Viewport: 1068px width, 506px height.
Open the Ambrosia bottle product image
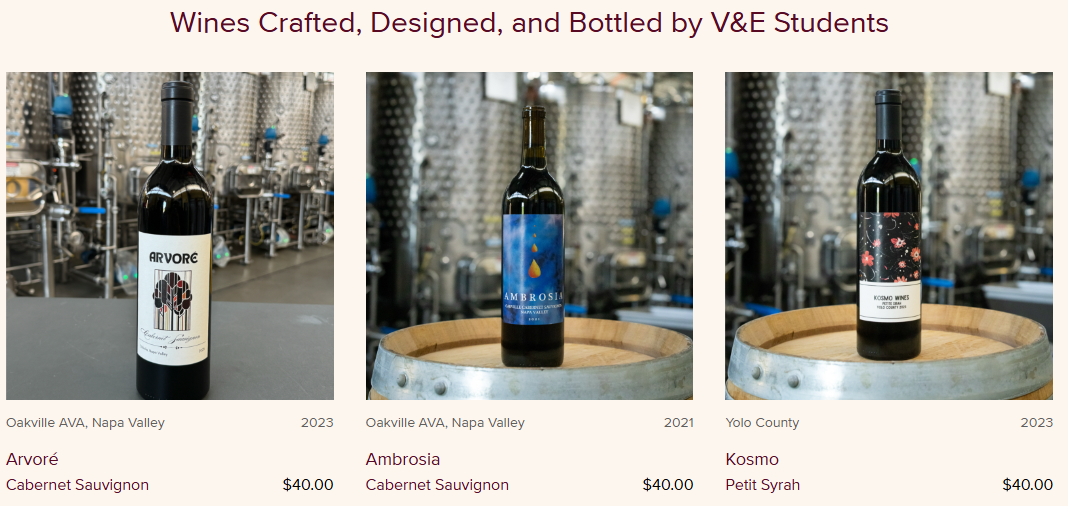[529, 236]
